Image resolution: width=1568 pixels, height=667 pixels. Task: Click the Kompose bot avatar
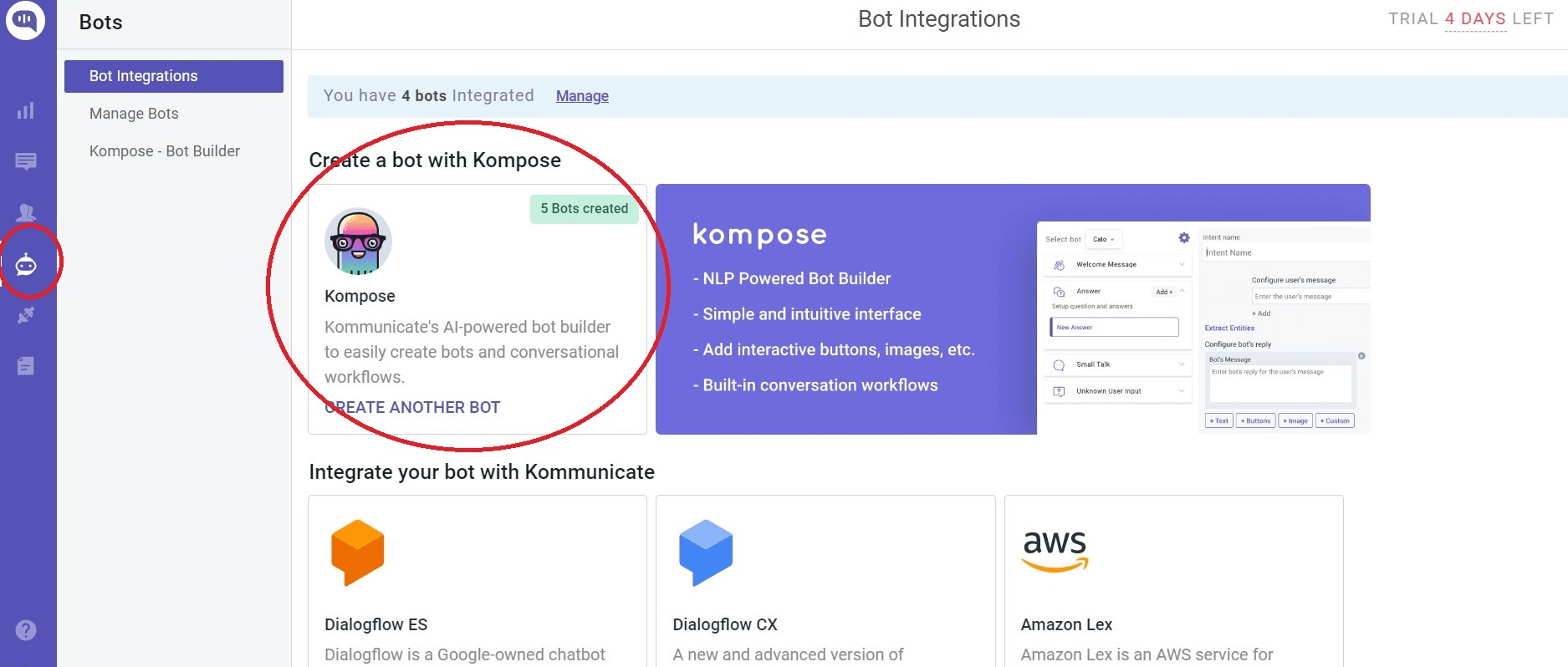click(x=358, y=242)
